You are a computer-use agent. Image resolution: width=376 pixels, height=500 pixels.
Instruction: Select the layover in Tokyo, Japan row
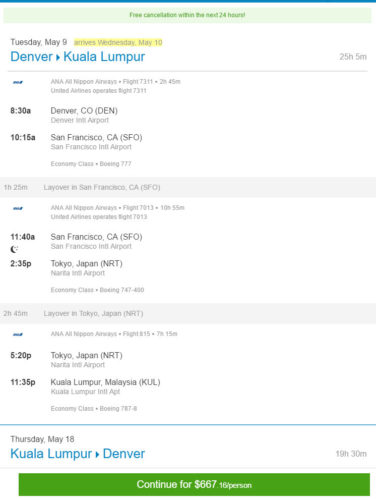(188, 313)
